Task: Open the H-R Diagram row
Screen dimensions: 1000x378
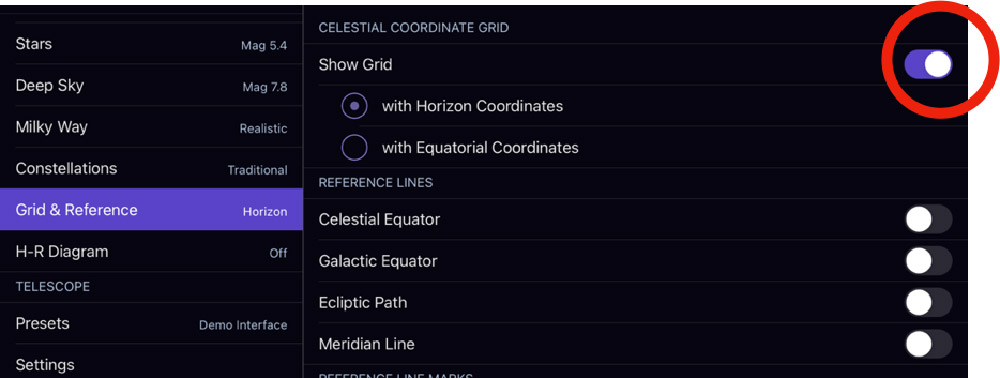Action: tap(151, 251)
